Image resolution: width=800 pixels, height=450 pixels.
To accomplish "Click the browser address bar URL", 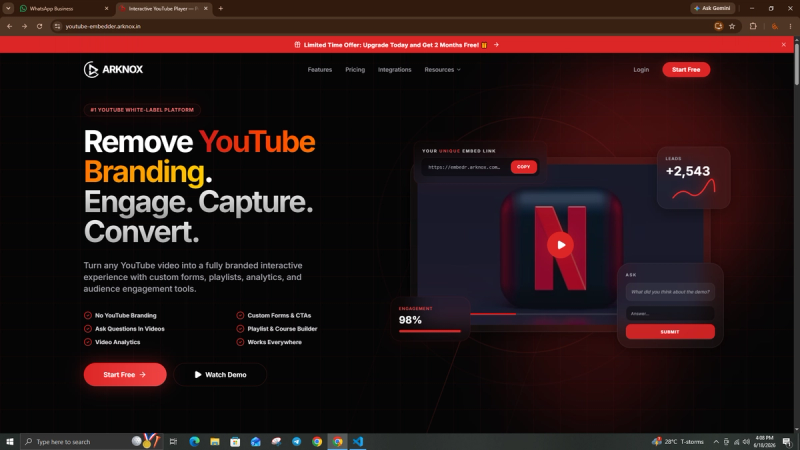I will (x=103, y=26).
